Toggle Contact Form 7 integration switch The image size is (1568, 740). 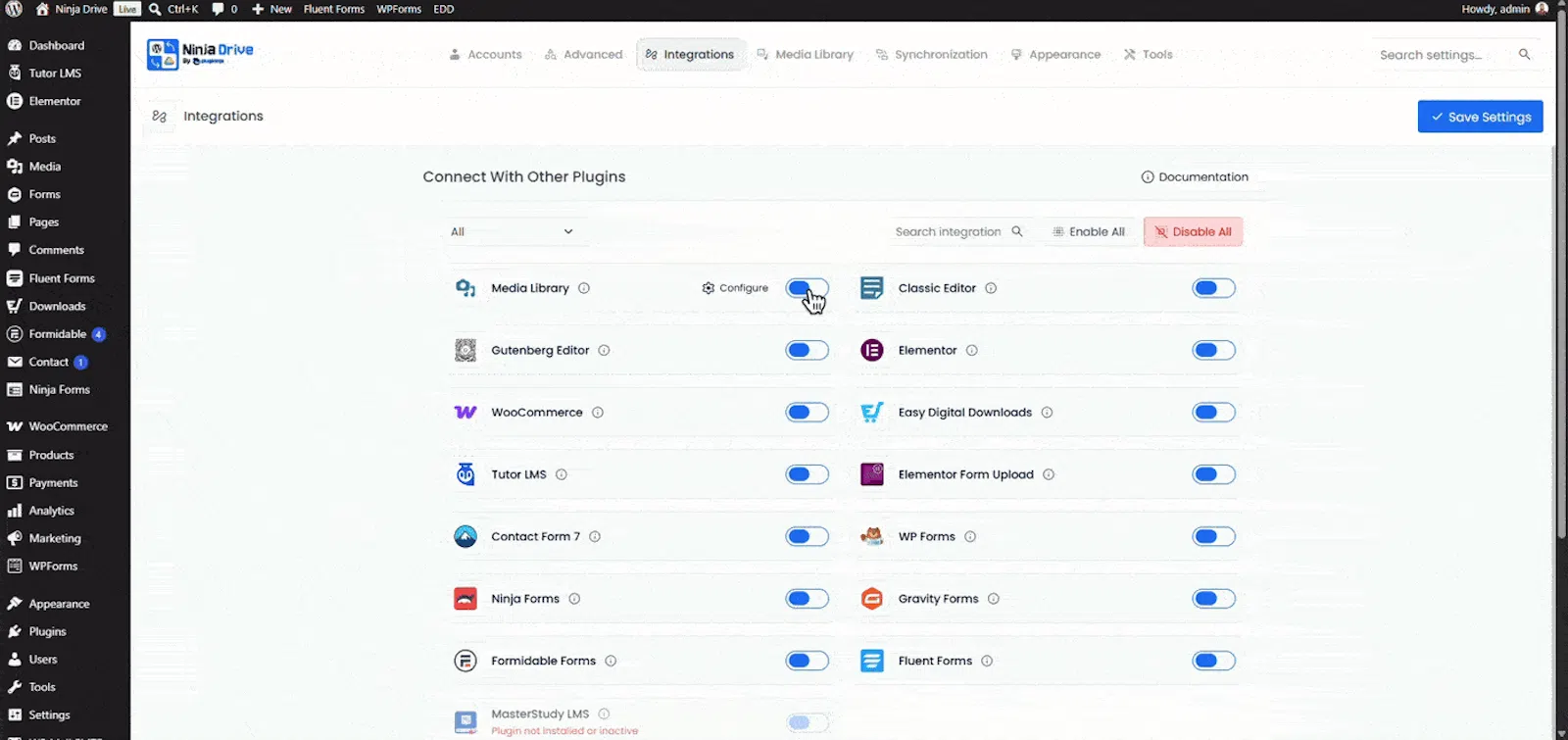pyautogui.click(x=807, y=536)
